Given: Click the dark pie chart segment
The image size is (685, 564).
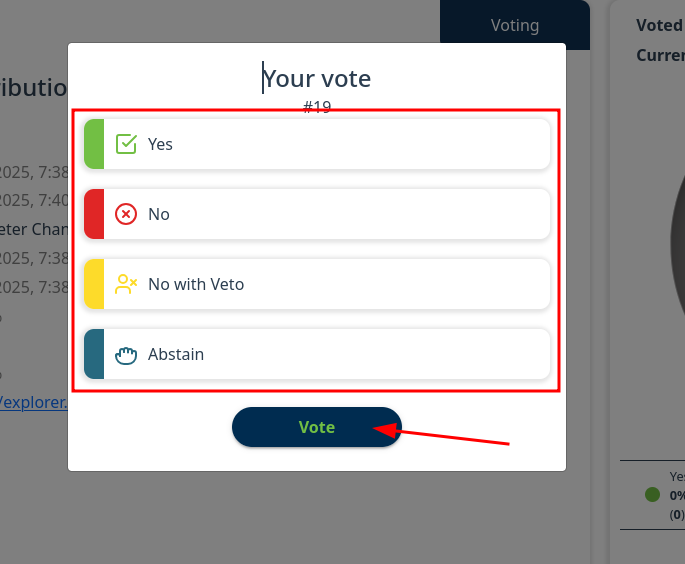Looking at the screenshot, I should 677,245.
